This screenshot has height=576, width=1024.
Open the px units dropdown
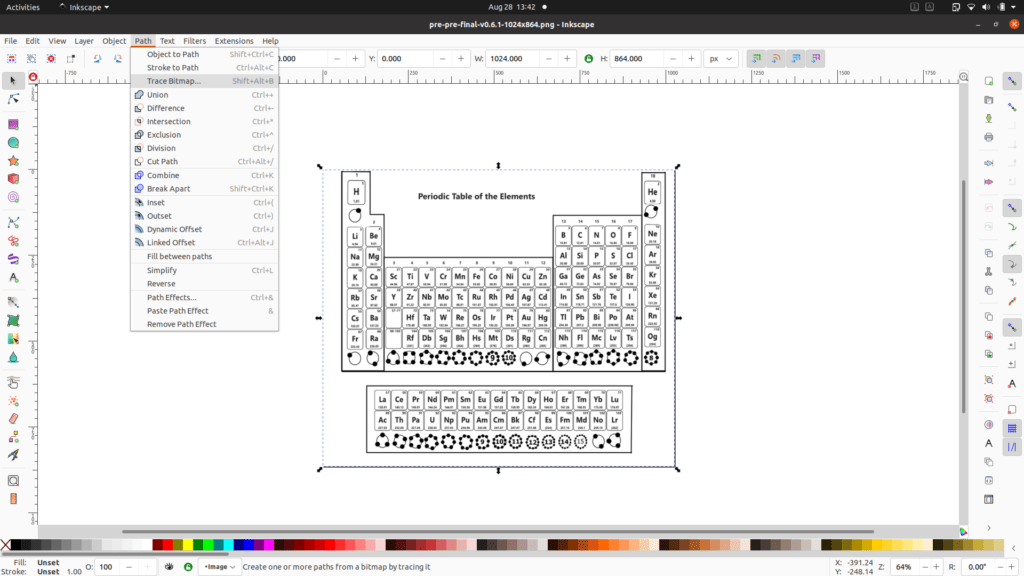[720, 58]
